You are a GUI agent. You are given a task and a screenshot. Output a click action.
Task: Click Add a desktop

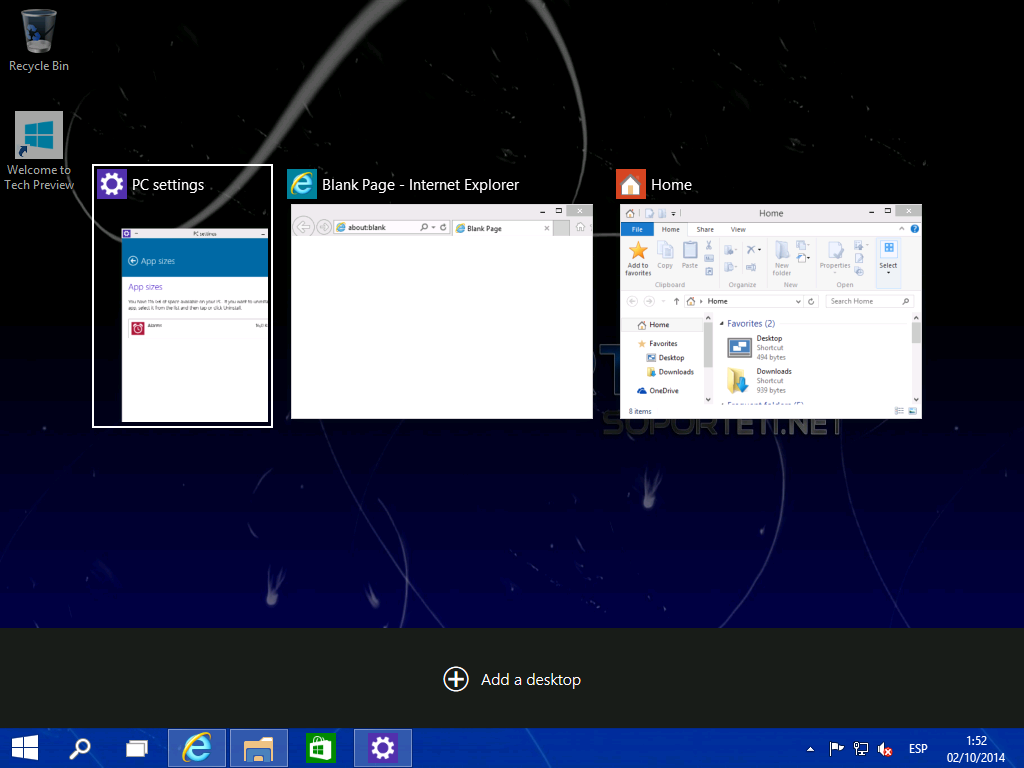pyautogui.click(x=512, y=679)
